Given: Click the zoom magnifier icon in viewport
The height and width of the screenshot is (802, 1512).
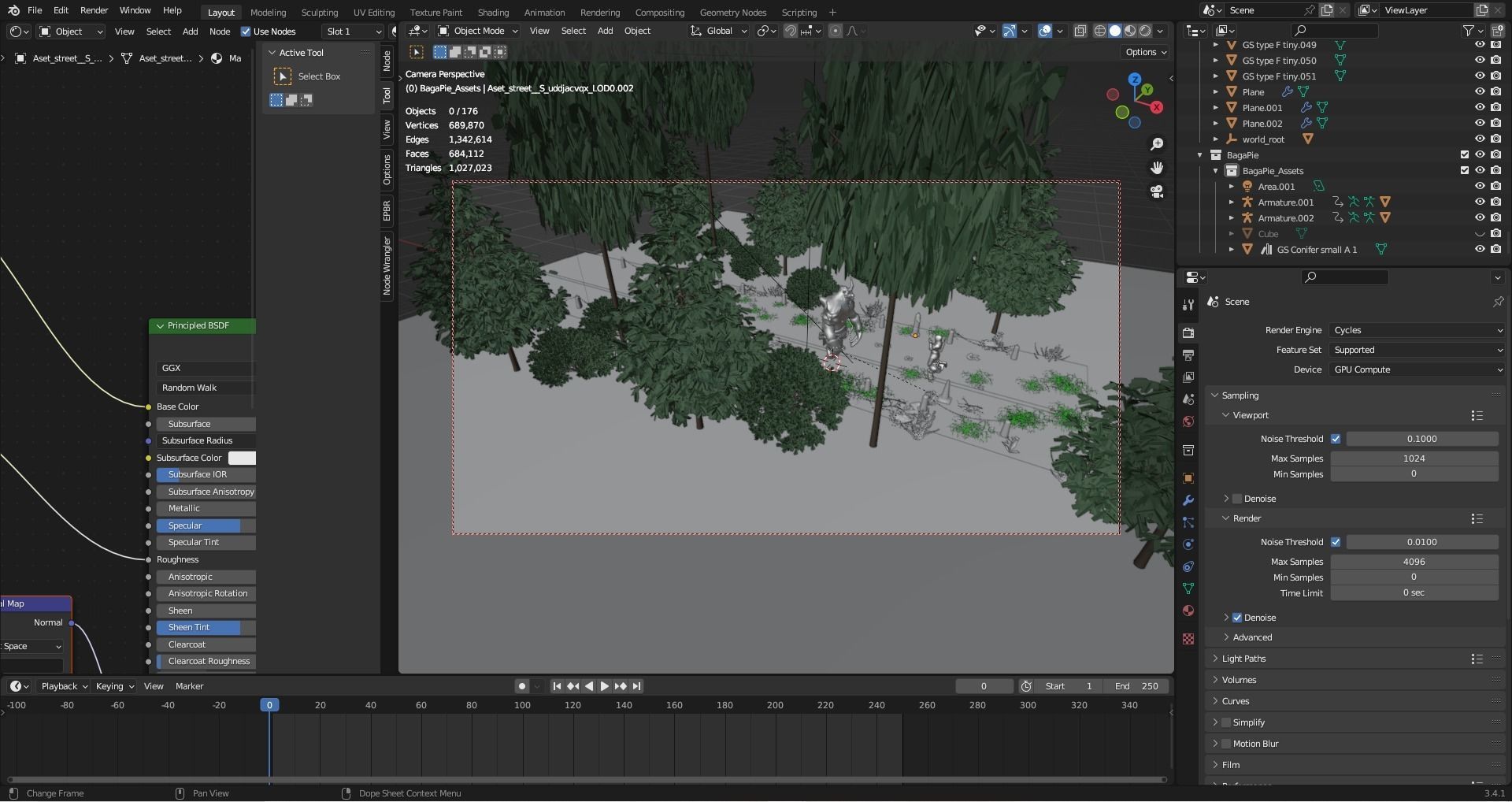Looking at the screenshot, I should 1156,144.
